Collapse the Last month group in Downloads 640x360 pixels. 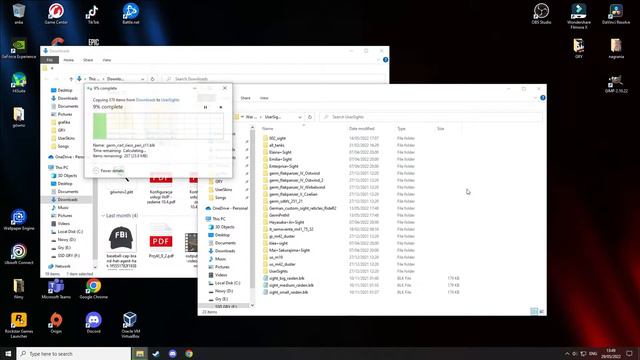pyautogui.click(x=103, y=216)
